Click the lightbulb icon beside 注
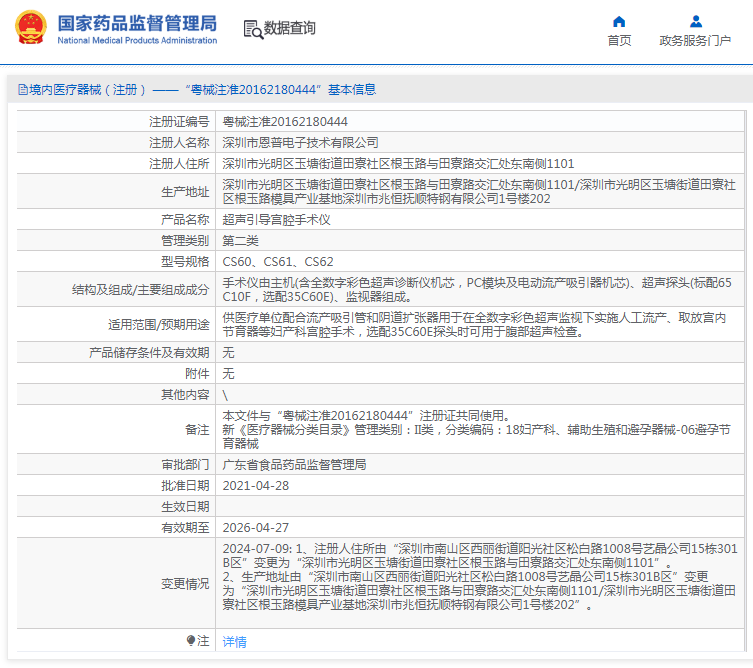The height and width of the screenshot is (668, 753). pos(191,640)
